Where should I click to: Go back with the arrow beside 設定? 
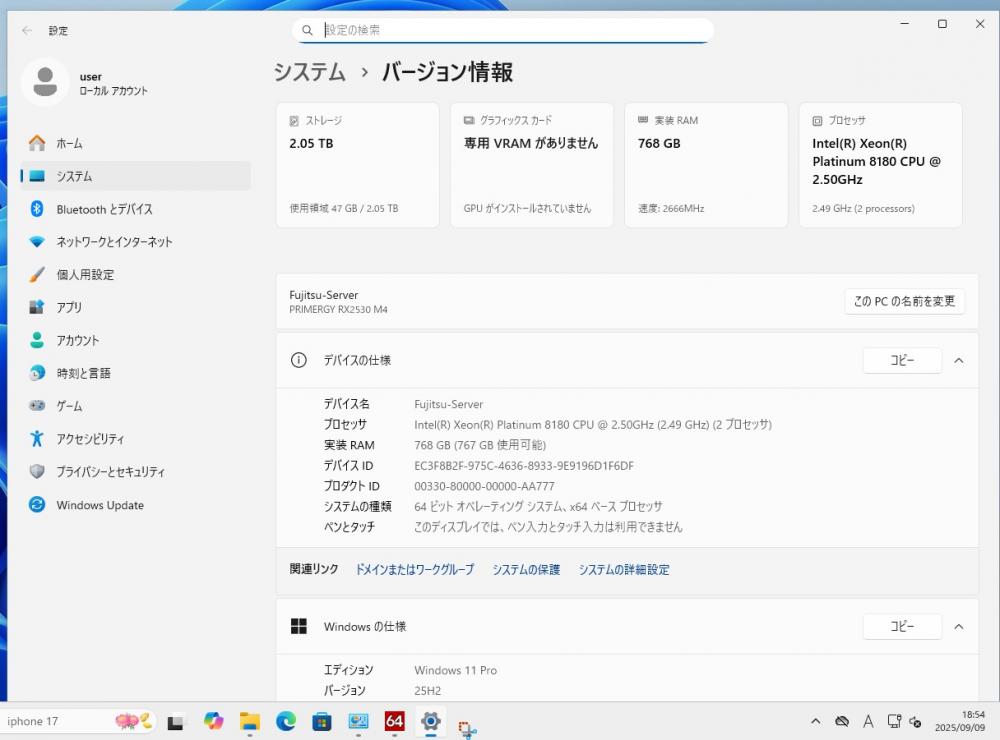click(x=27, y=31)
